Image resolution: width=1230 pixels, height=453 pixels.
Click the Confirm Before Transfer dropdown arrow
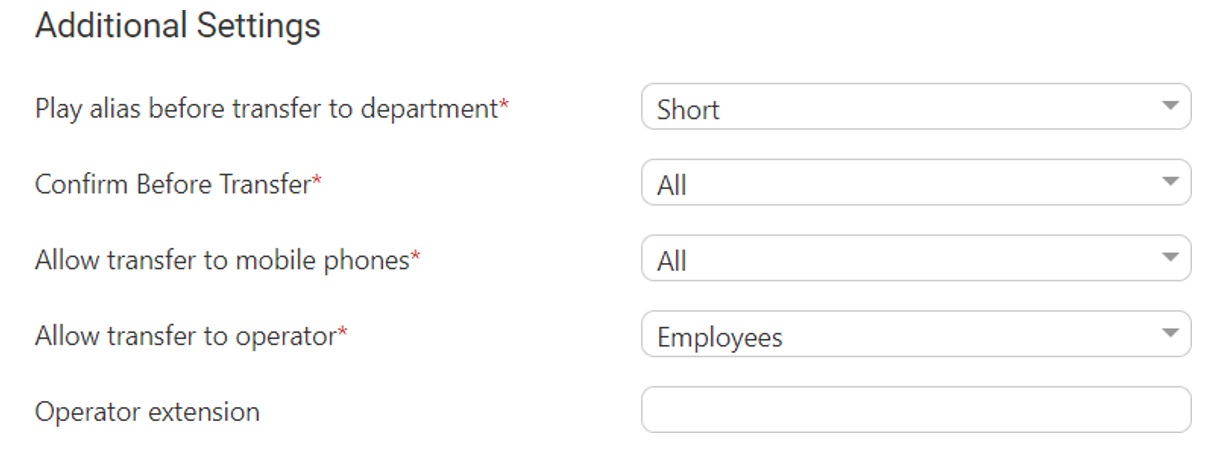1170,182
